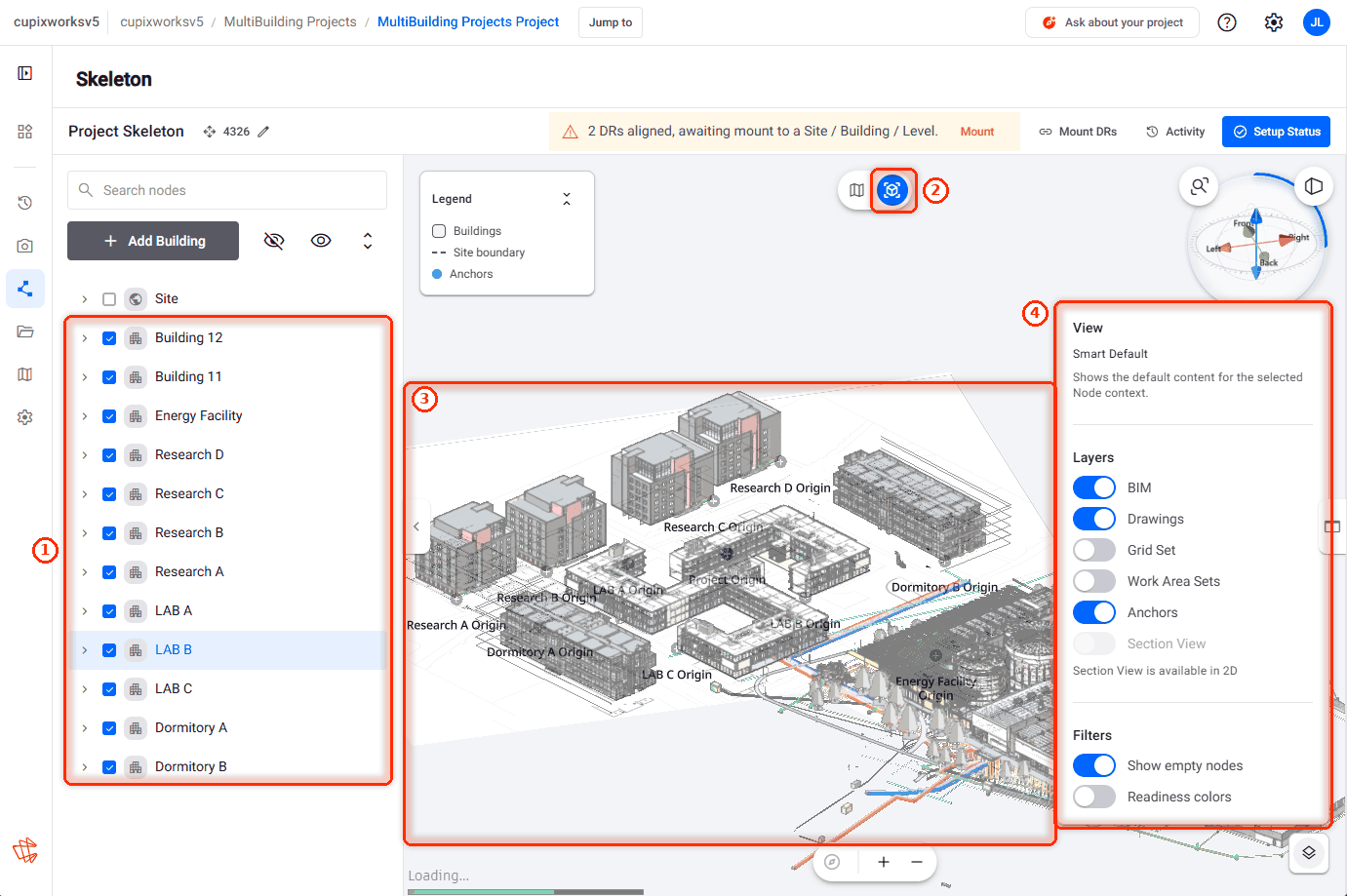
Task: Click in the Search nodes field
Action: point(227,190)
